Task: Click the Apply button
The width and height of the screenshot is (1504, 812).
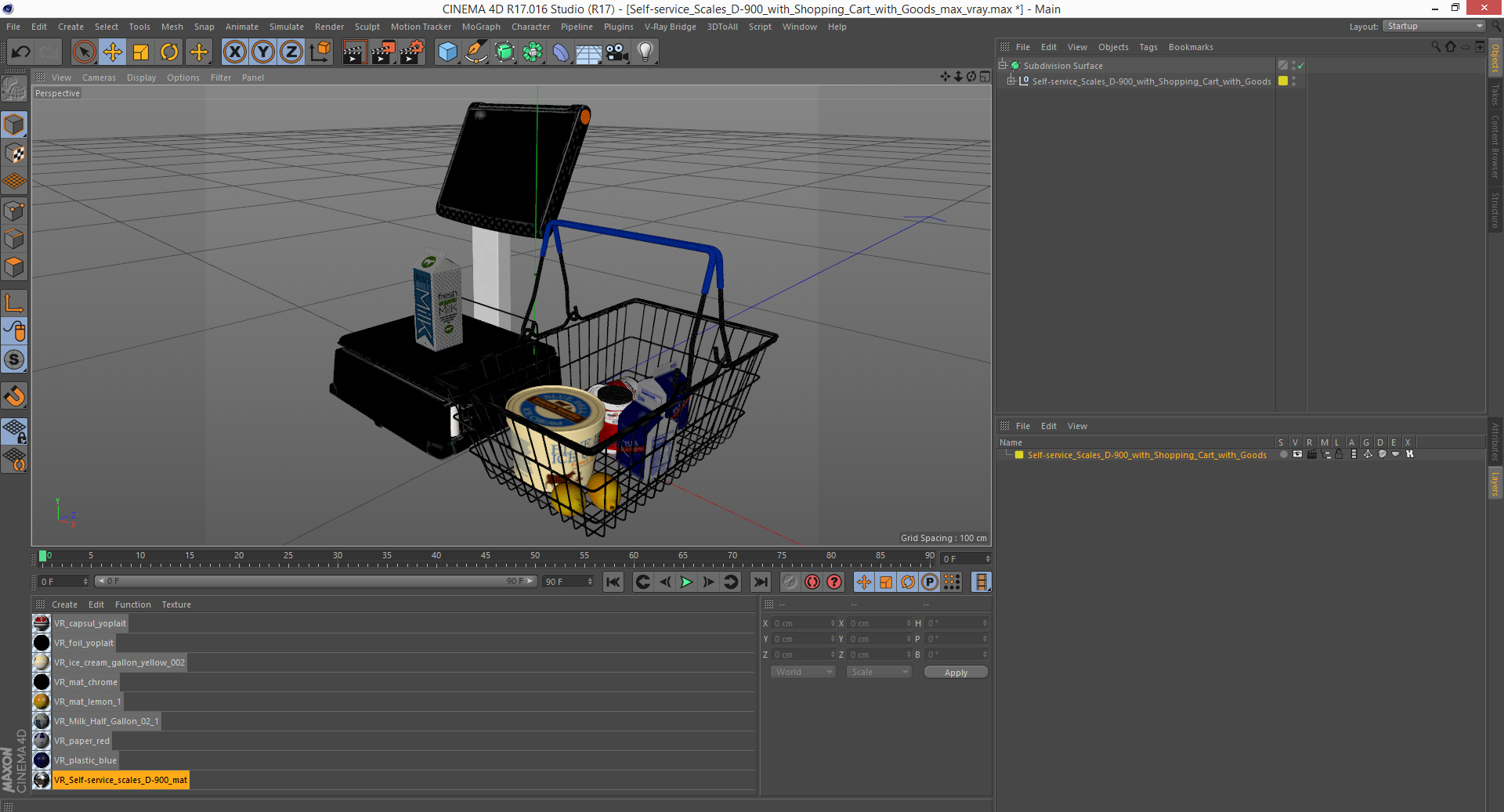Action: [x=956, y=672]
